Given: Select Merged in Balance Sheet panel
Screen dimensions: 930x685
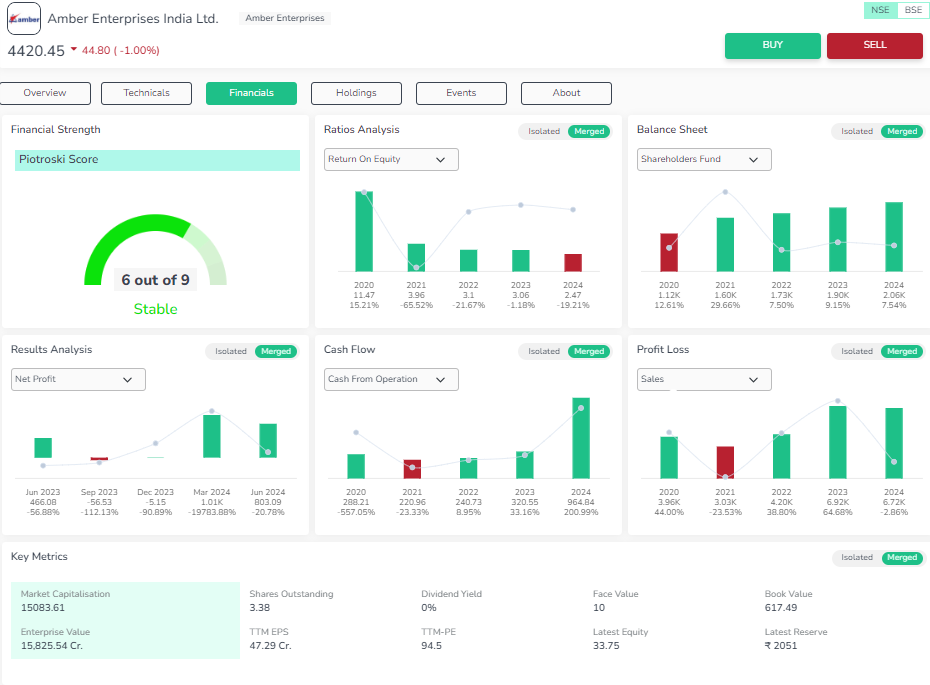Looking at the screenshot, I should coord(902,131).
